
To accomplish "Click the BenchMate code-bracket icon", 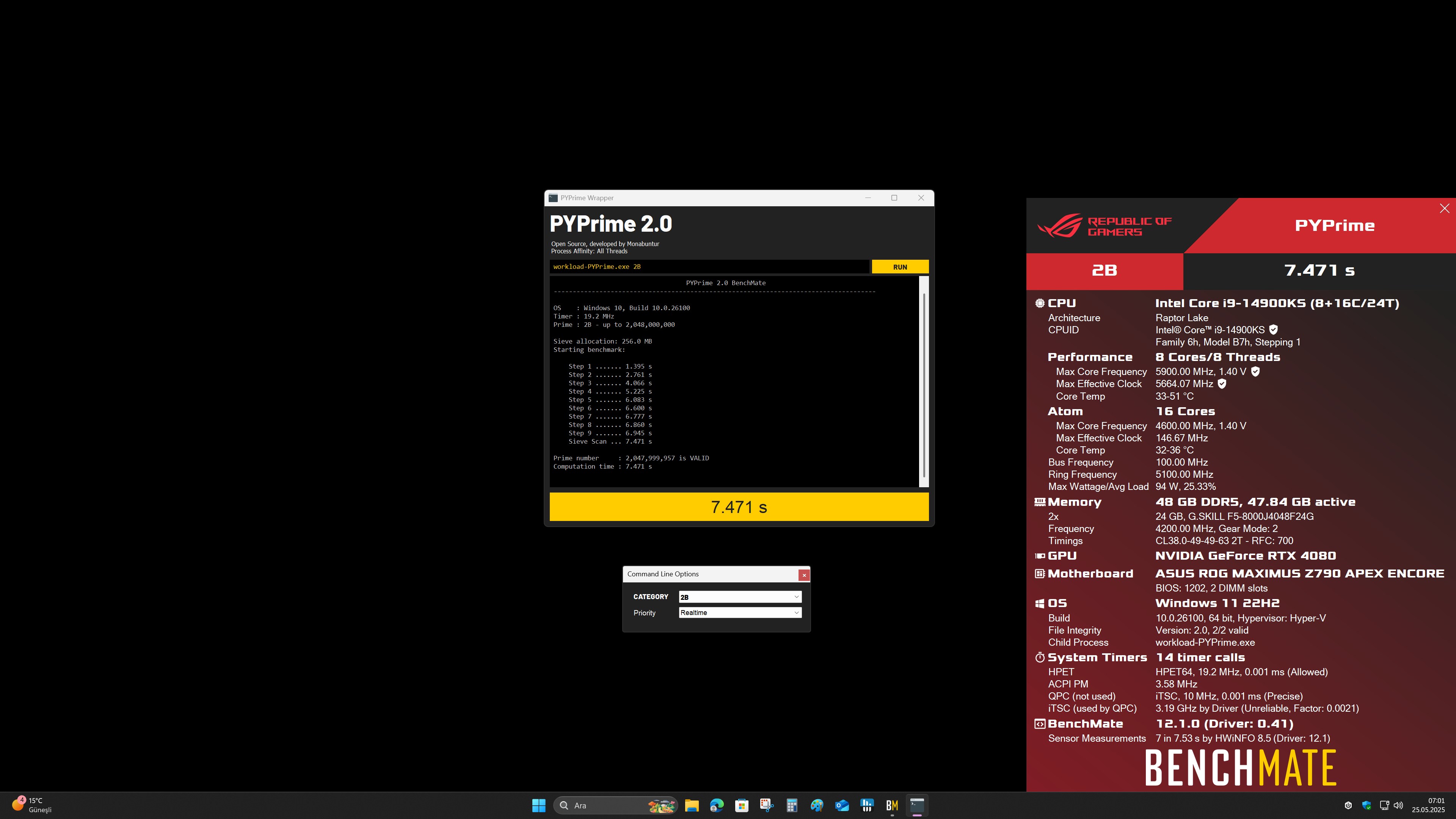I will [1039, 724].
